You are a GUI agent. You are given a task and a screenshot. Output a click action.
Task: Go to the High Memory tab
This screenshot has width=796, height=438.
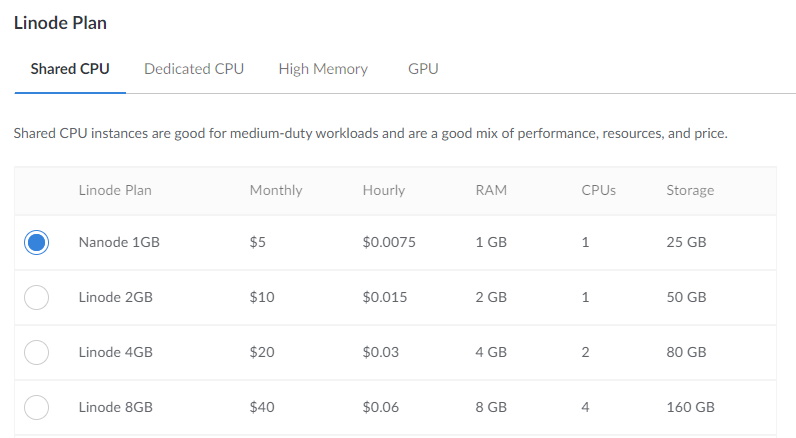(x=323, y=69)
